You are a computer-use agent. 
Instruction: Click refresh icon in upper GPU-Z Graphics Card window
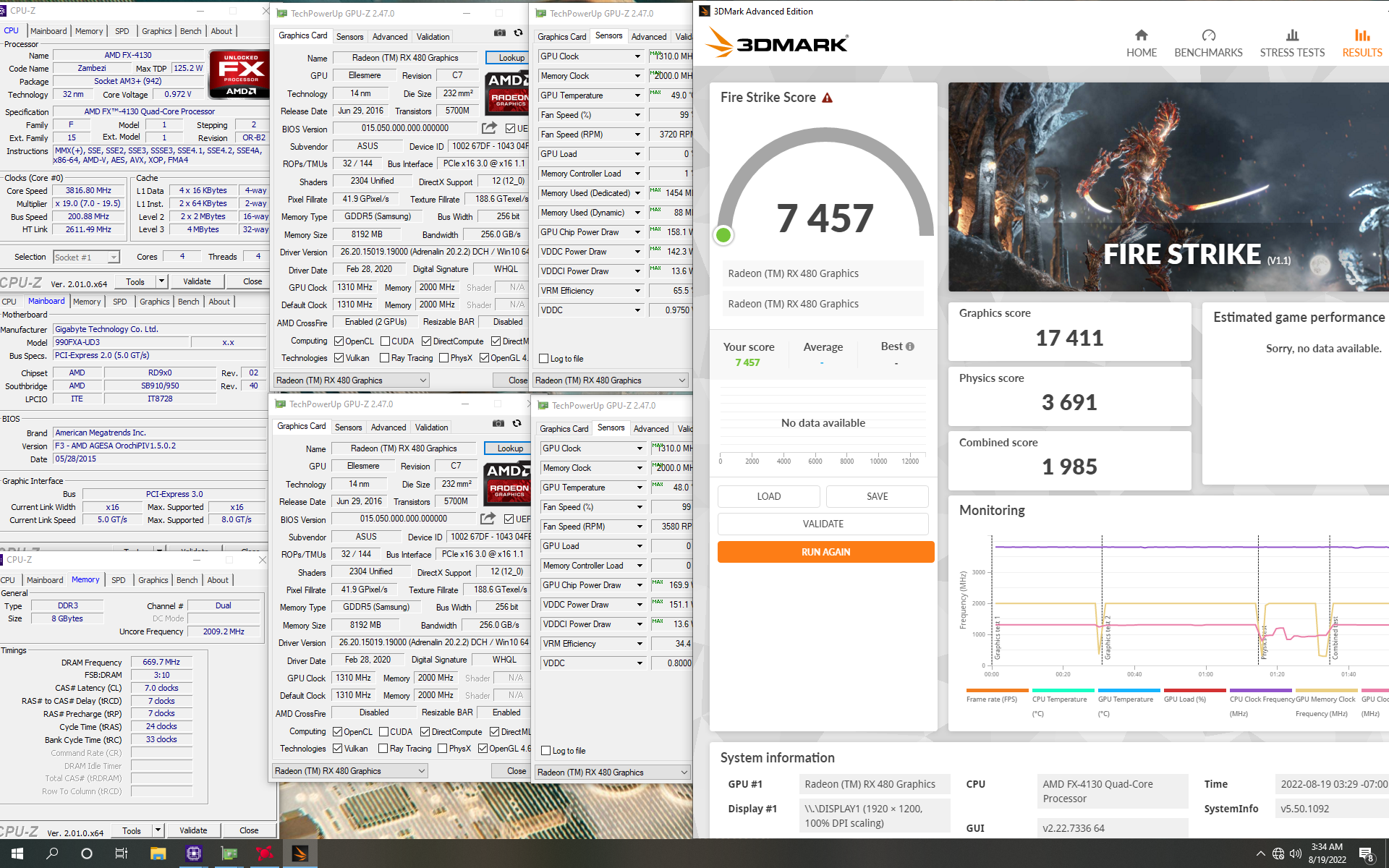coord(518,33)
